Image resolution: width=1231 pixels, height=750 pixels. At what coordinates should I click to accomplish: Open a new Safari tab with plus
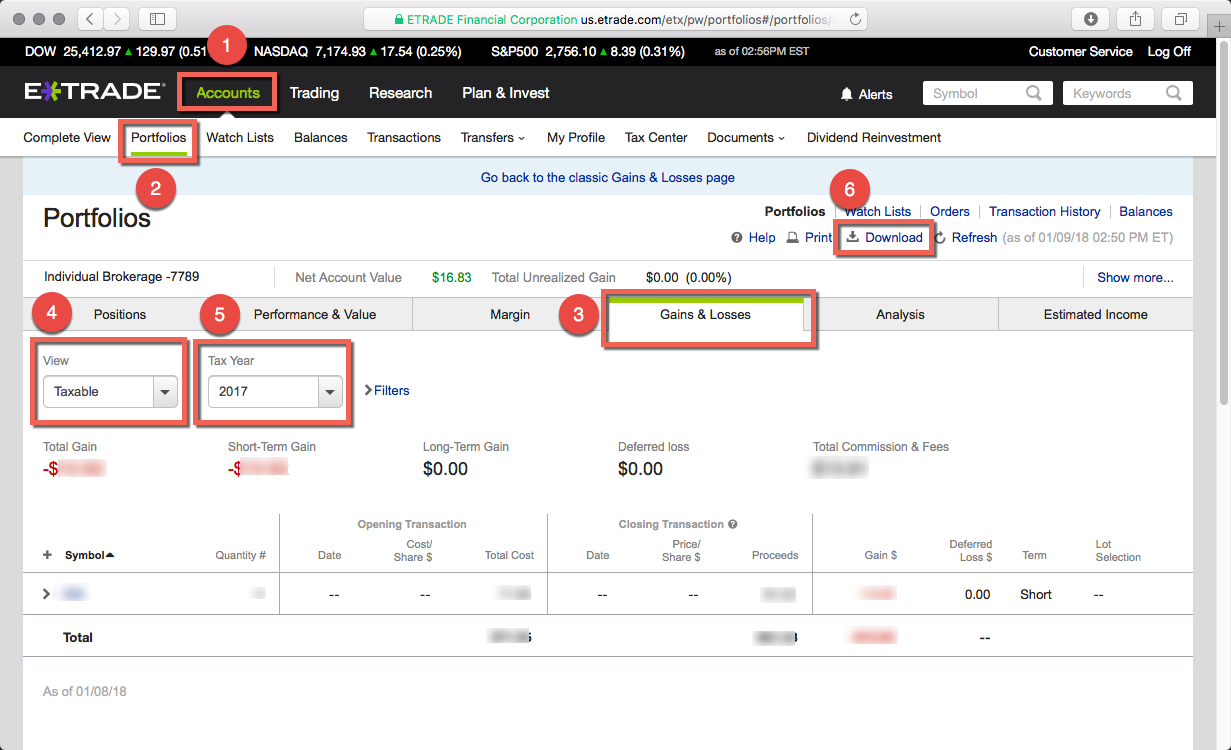click(x=1220, y=27)
